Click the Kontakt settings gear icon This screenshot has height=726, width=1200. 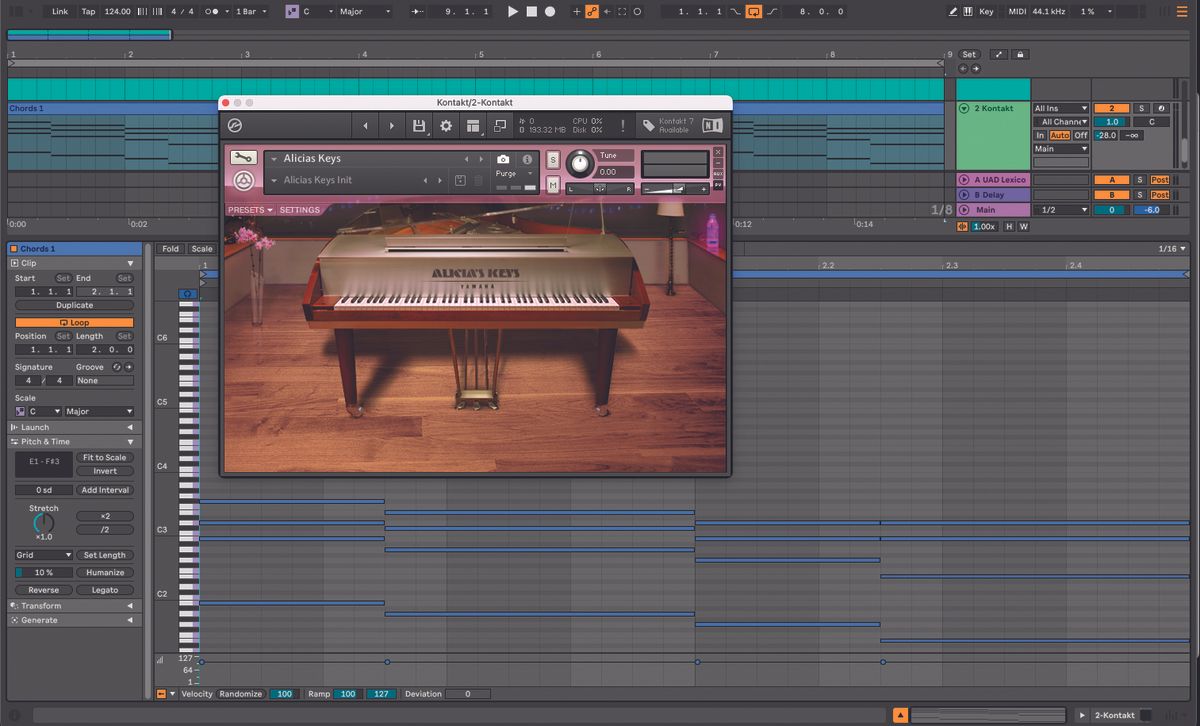pyautogui.click(x=445, y=125)
